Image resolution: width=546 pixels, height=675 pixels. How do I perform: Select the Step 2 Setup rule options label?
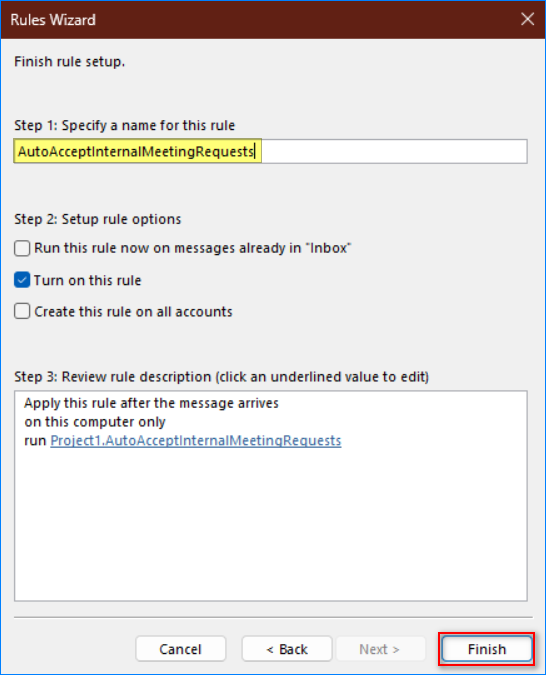coord(98,219)
